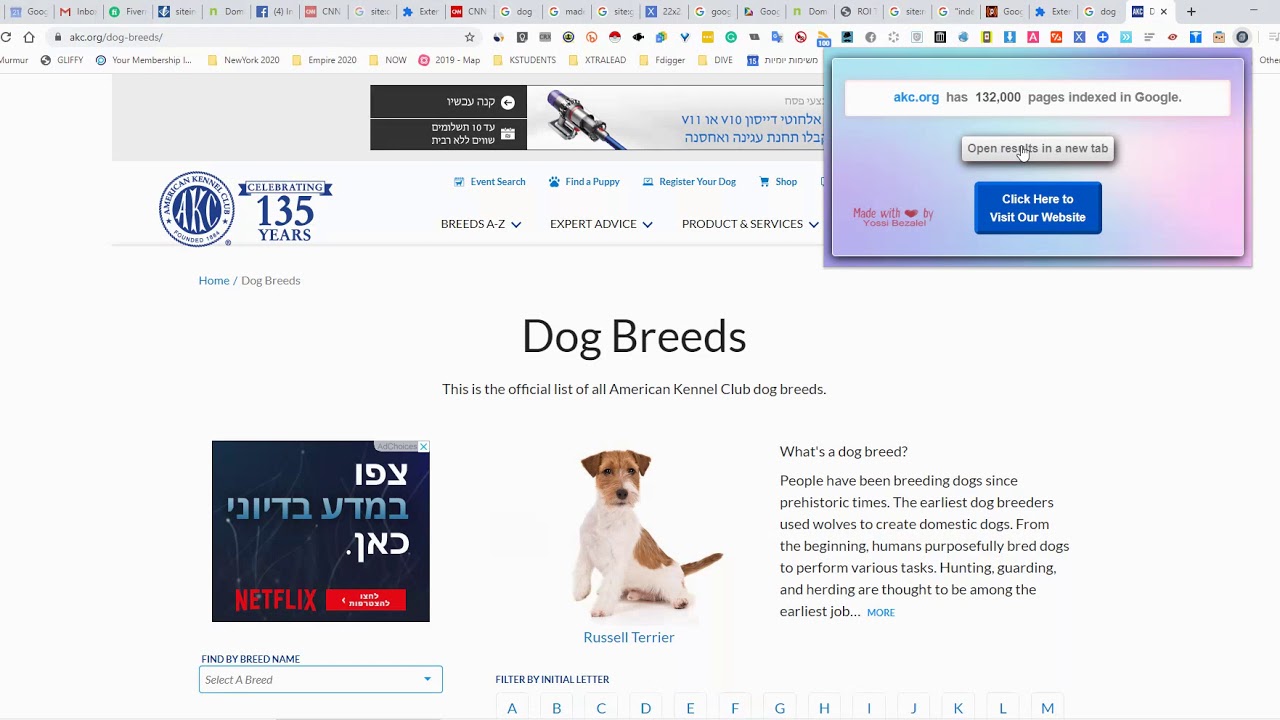Click the RSS feed extension icon with 100 badge
The height and width of the screenshot is (720, 1280).
pos(823,39)
